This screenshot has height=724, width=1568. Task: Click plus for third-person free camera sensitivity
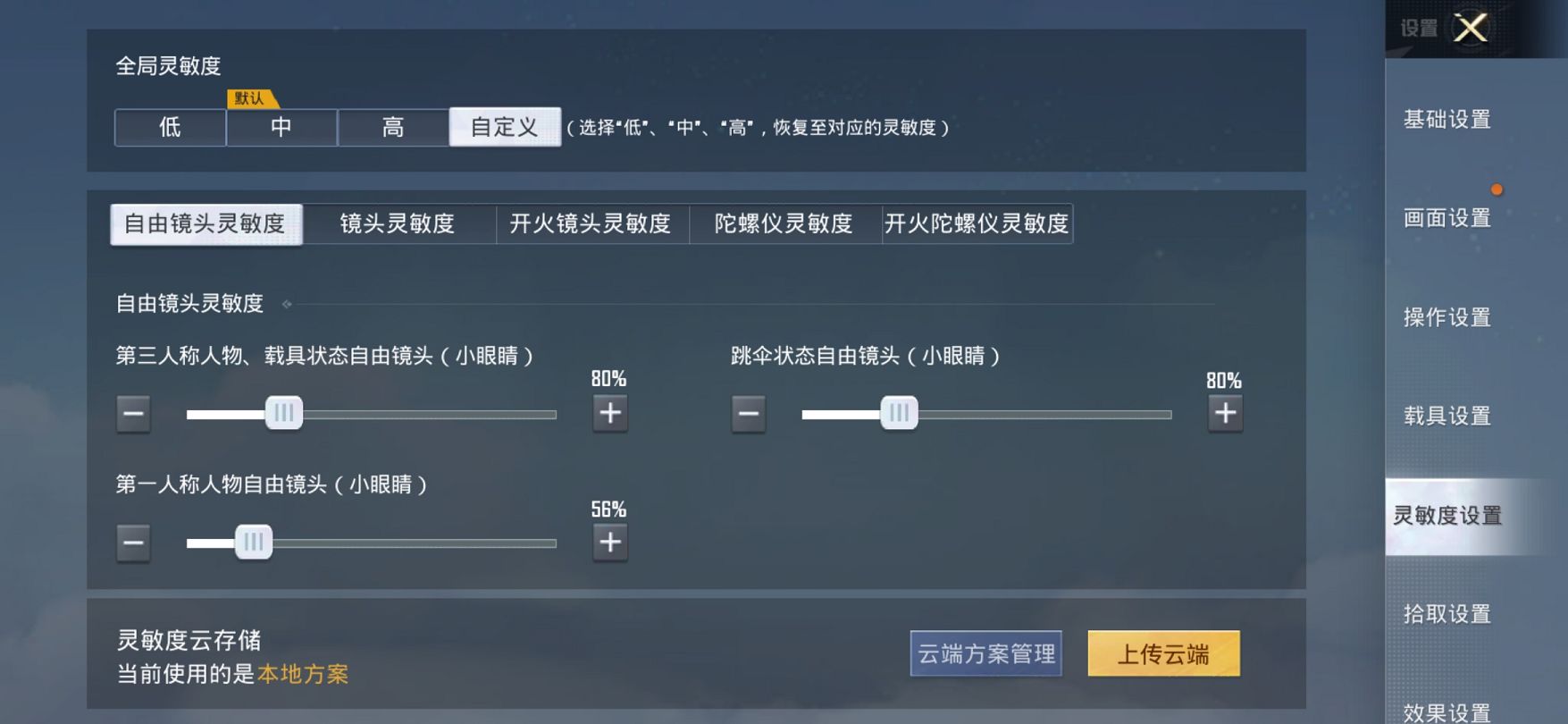pyautogui.click(x=610, y=413)
